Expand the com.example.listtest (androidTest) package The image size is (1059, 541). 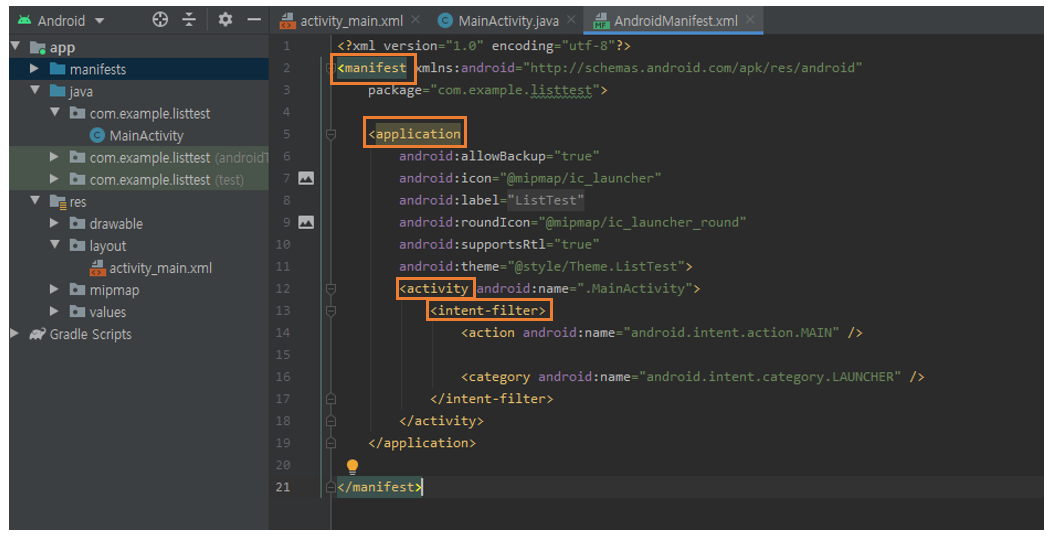[x=55, y=157]
